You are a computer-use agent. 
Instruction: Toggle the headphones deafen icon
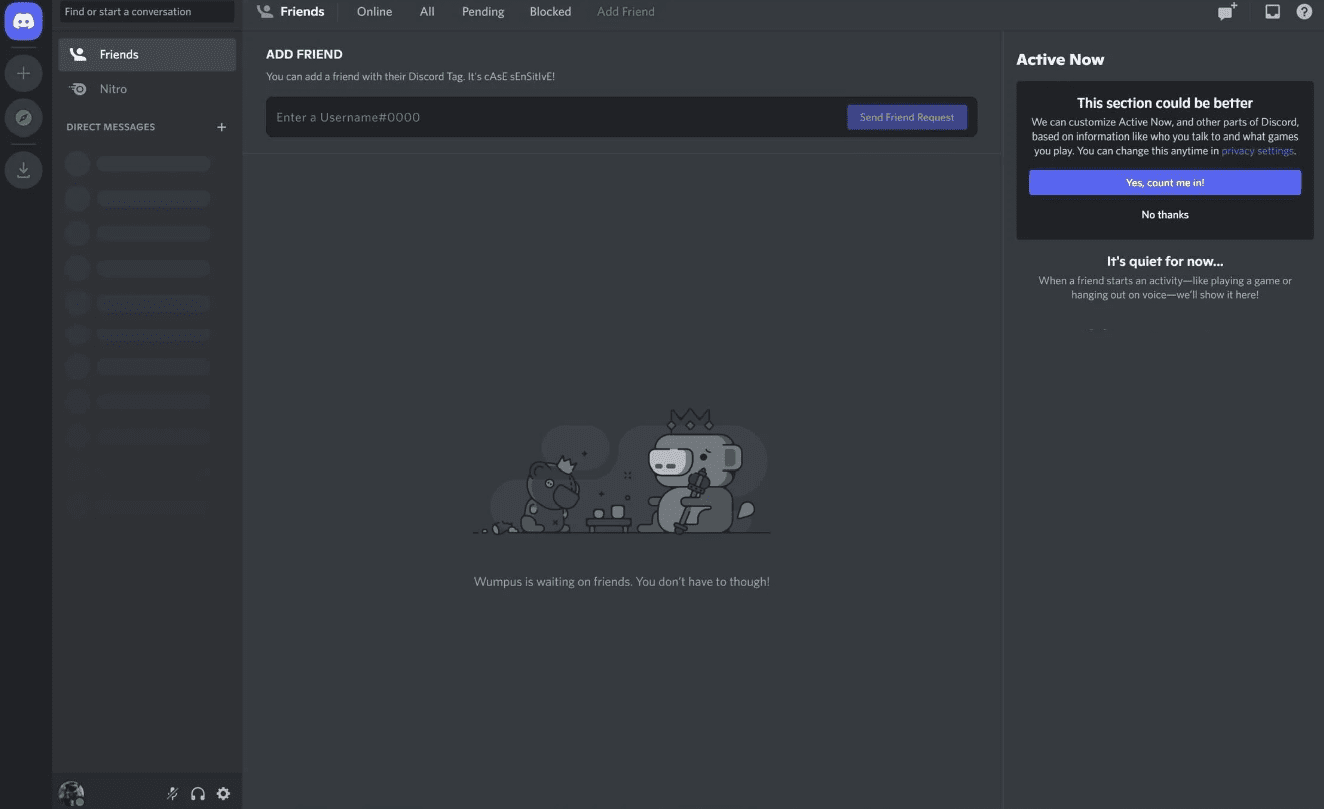coord(198,793)
